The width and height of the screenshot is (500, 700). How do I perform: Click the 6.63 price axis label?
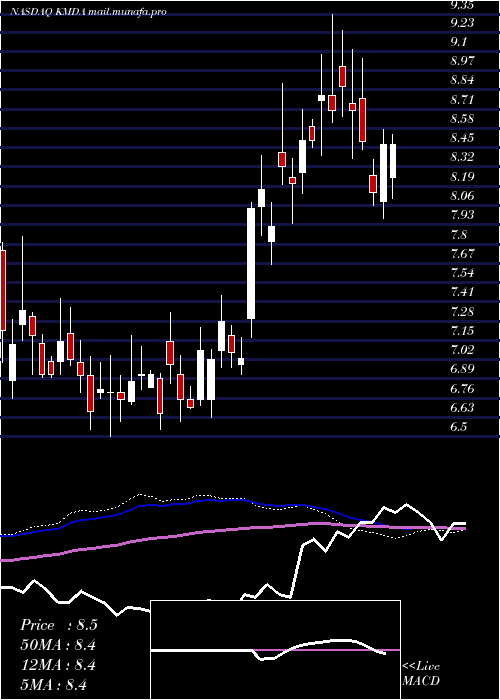[x=462, y=408]
